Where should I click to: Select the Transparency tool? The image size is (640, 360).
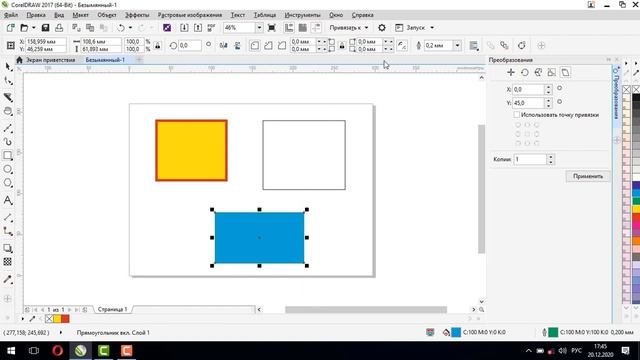click(x=8, y=262)
